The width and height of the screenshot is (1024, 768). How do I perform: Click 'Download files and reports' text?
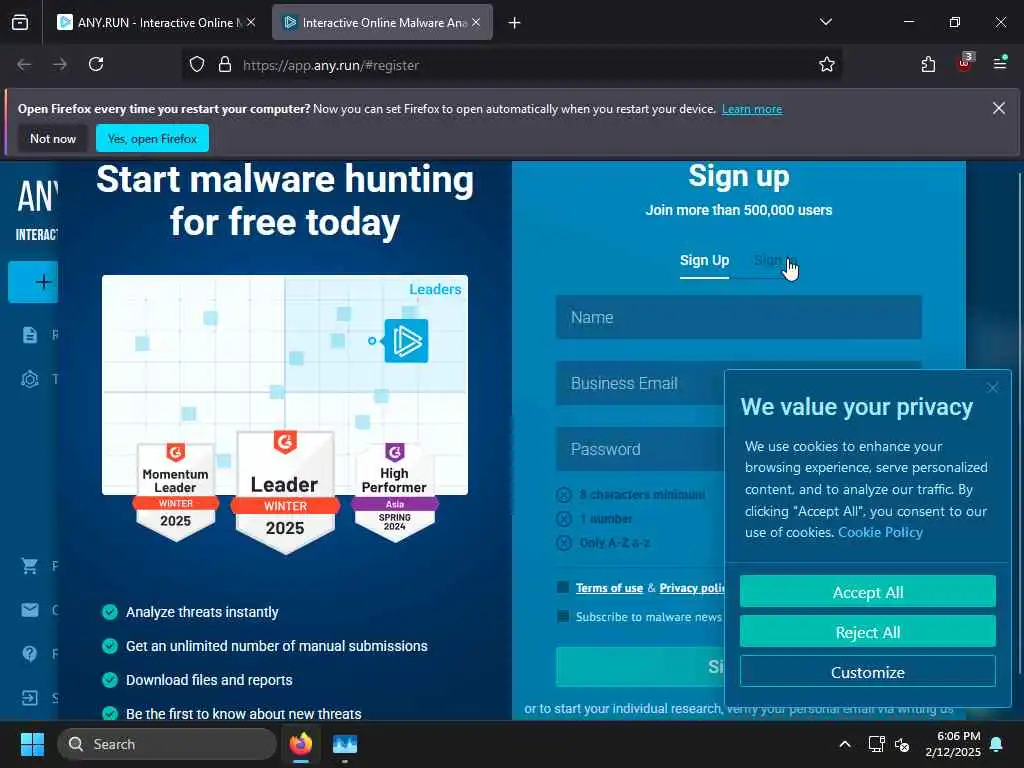click(209, 680)
